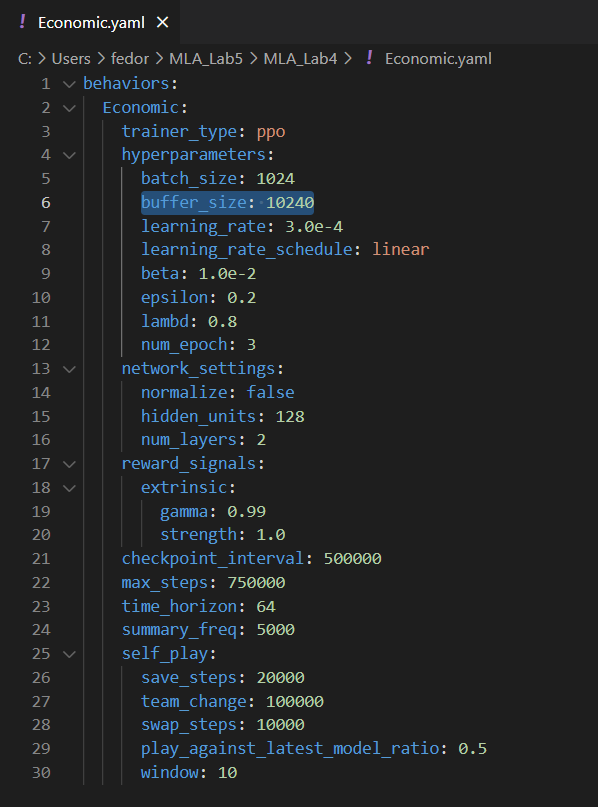598x807 pixels.
Task: Click the time_horizon value 64
Action: click(266, 607)
